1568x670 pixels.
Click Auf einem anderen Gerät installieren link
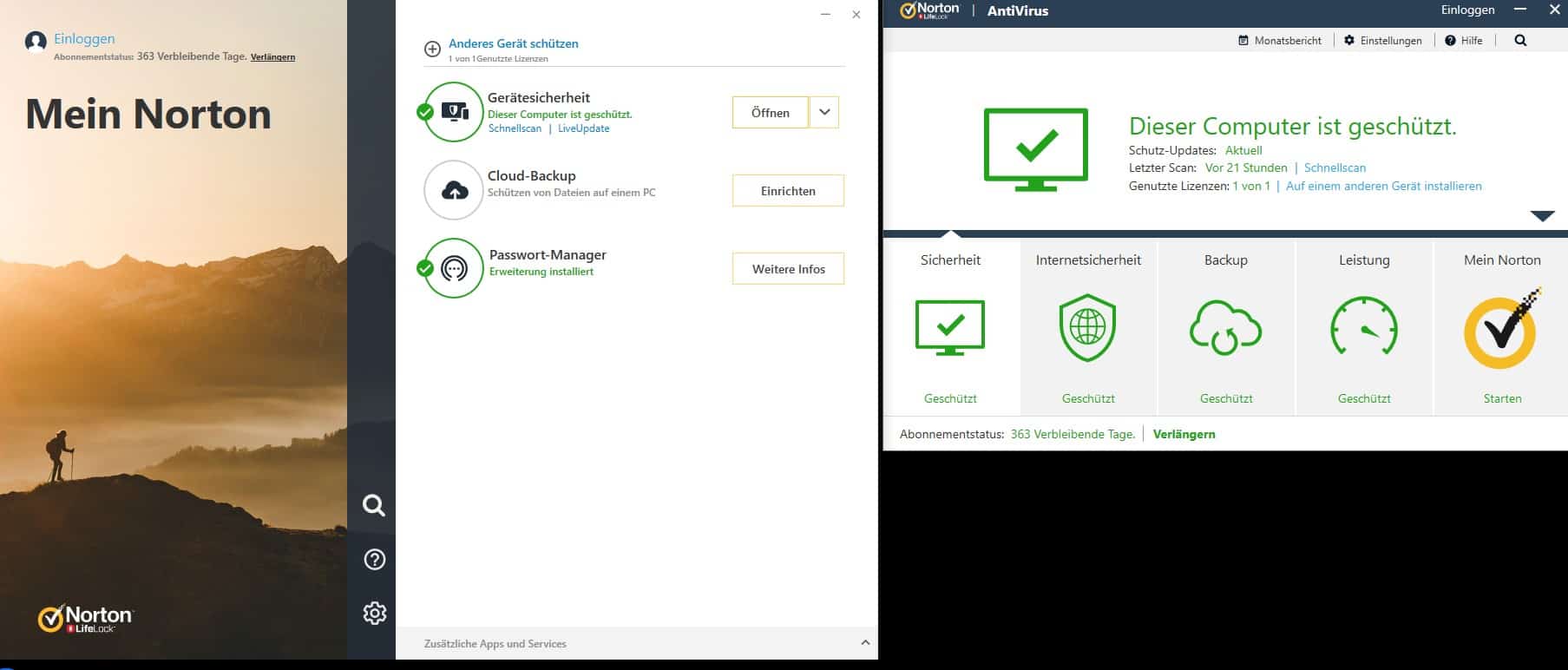point(1384,186)
